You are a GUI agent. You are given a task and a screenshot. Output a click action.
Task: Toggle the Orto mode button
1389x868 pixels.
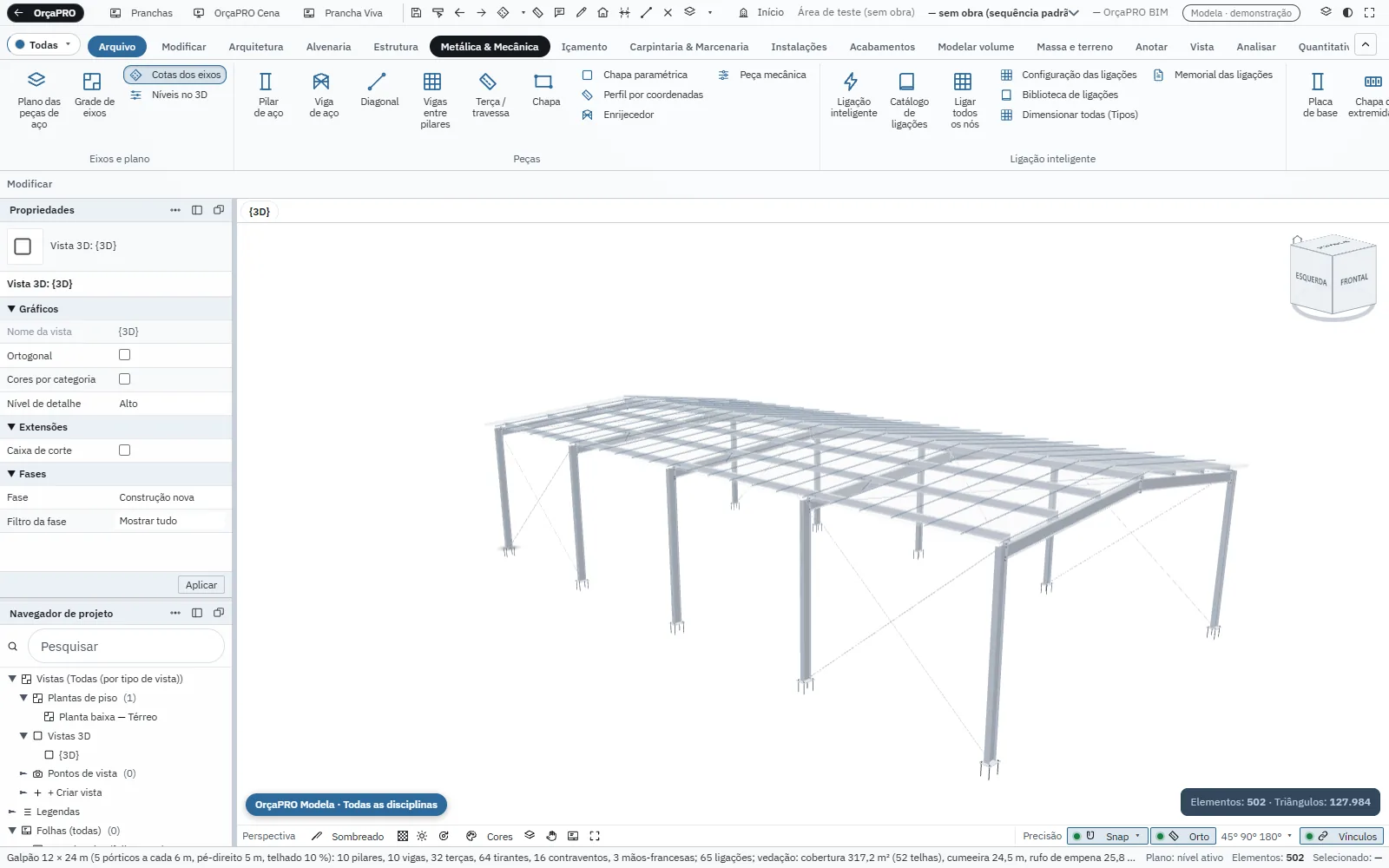point(1182,837)
